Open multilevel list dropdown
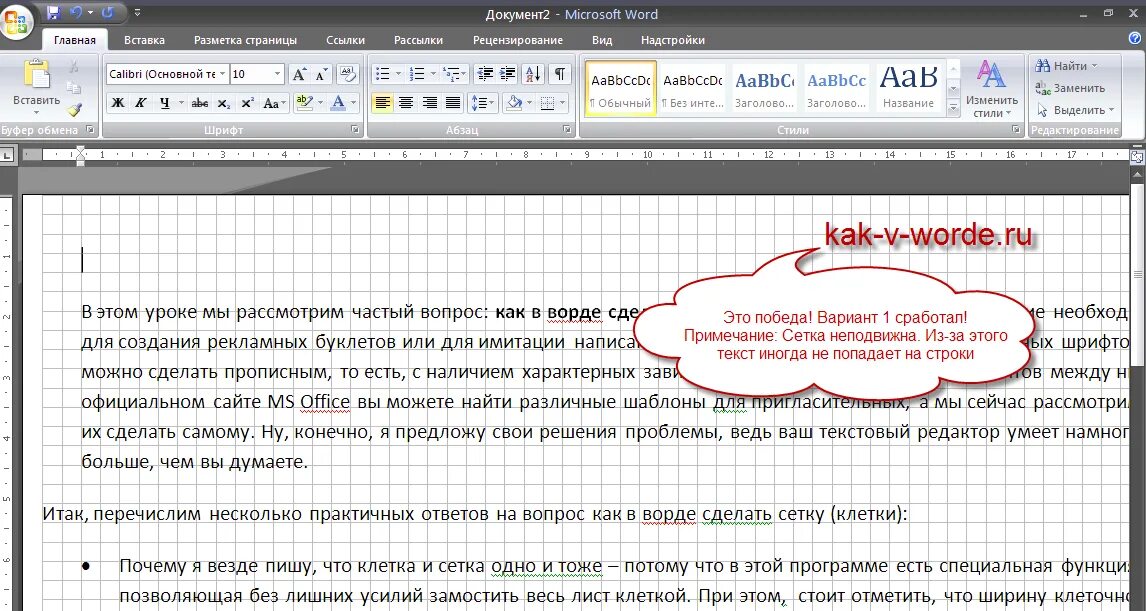1146x611 pixels. 455,74
